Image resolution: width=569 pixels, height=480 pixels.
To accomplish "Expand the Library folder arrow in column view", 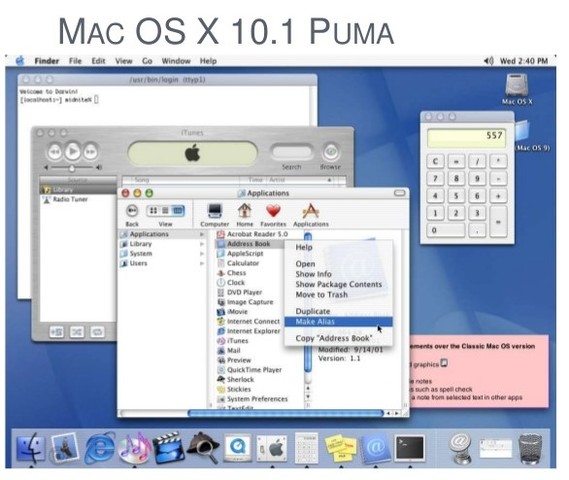I will (202, 244).
